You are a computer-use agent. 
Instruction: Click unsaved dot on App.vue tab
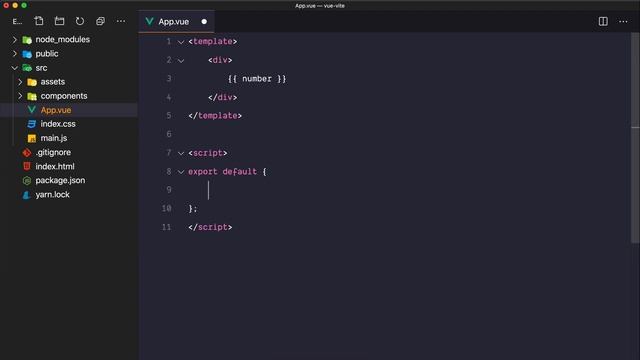(204, 22)
